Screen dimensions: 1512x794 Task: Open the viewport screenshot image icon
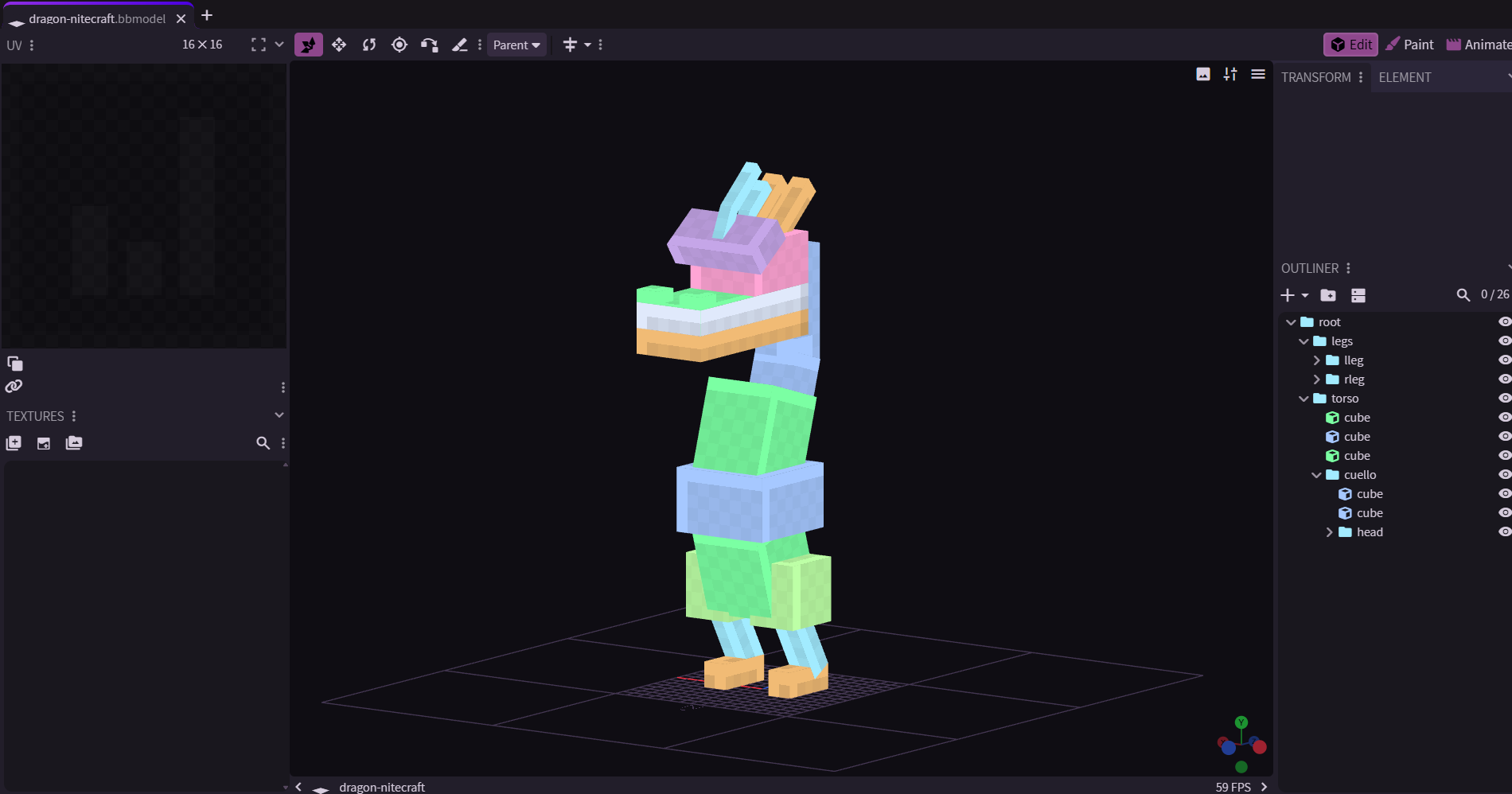click(1203, 74)
